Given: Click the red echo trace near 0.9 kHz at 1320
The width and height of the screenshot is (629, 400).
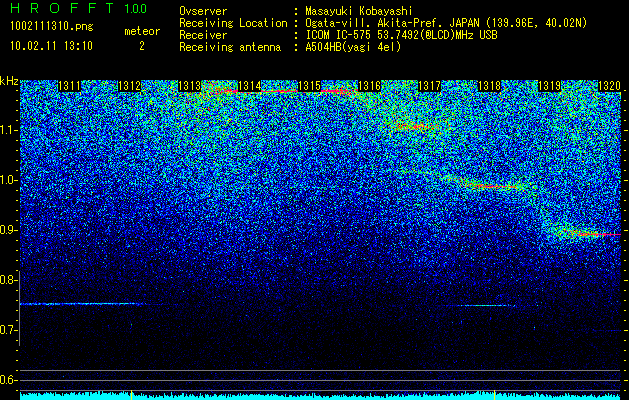Looking at the screenshot, I should tap(600, 234).
